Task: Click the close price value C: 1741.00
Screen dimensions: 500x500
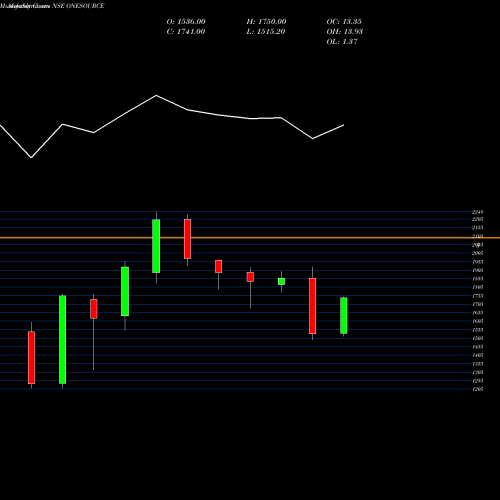Action: tap(186, 32)
